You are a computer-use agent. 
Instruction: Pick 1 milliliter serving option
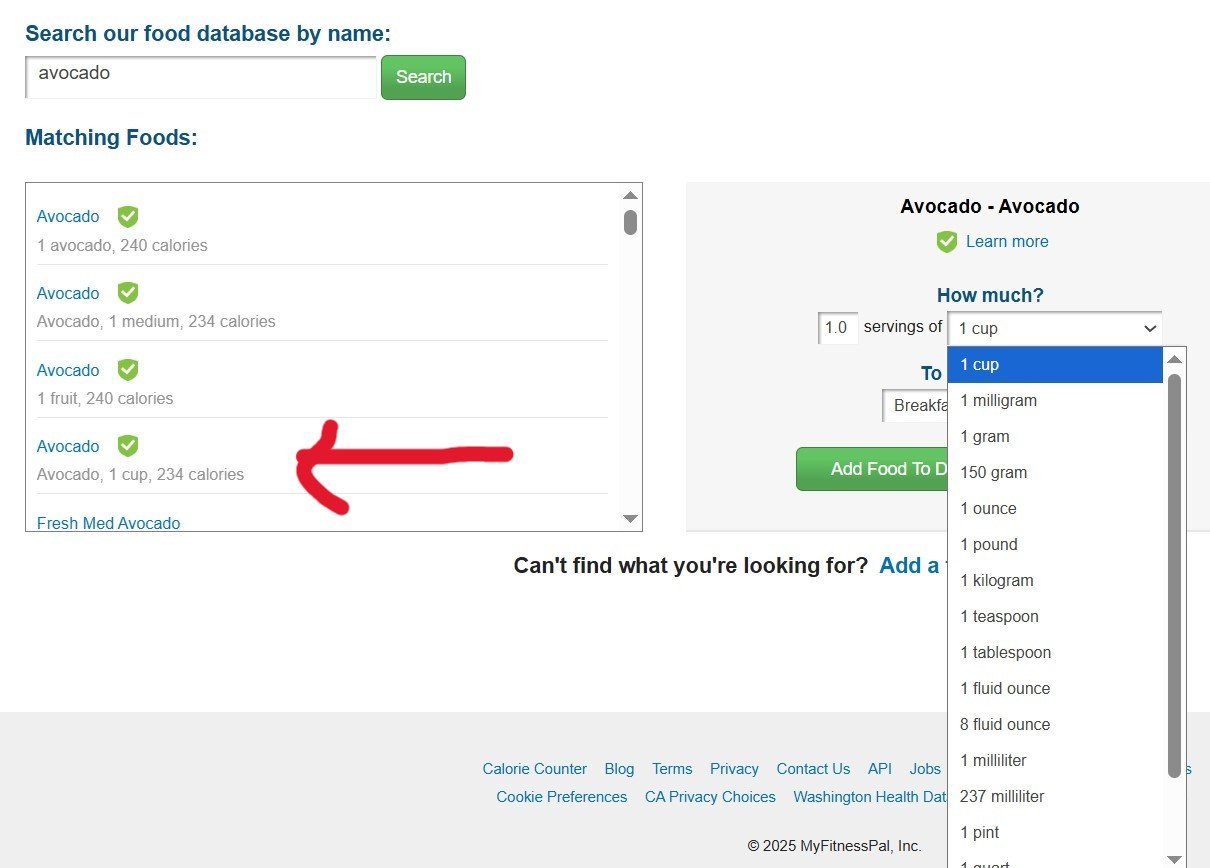pos(1055,760)
